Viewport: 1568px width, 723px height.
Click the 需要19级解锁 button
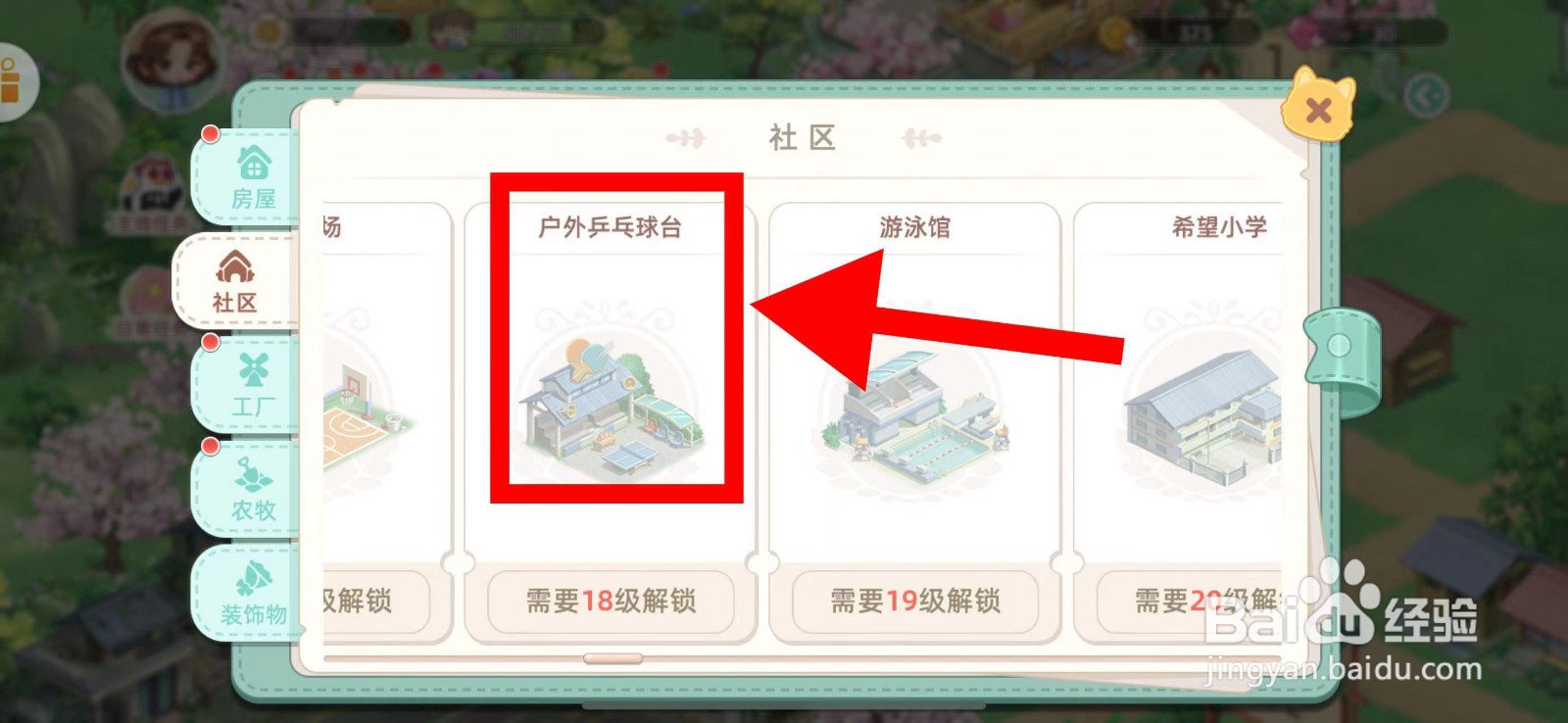click(x=915, y=601)
